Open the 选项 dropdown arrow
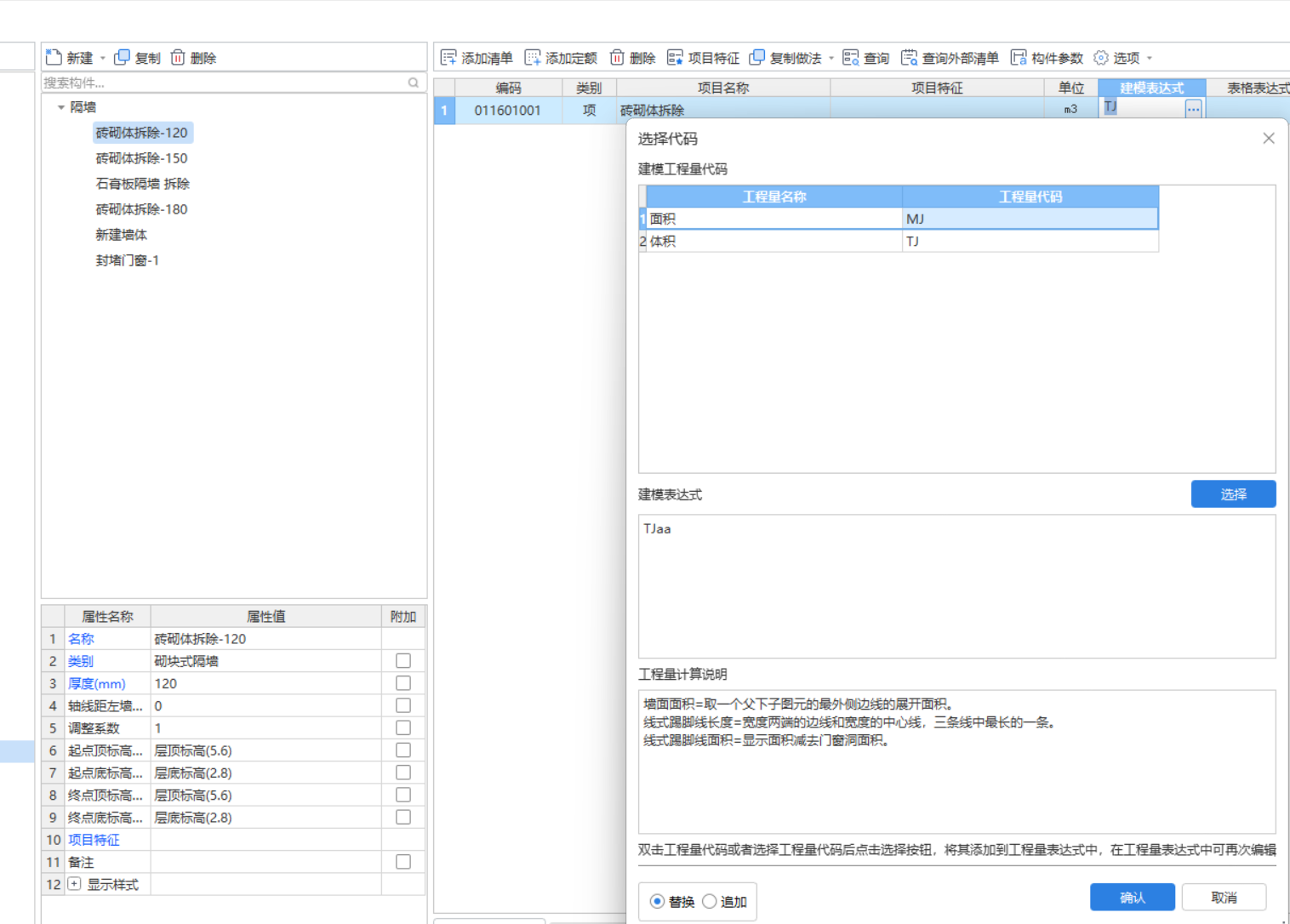Screen dimensions: 1290x924 click(1150, 58)
